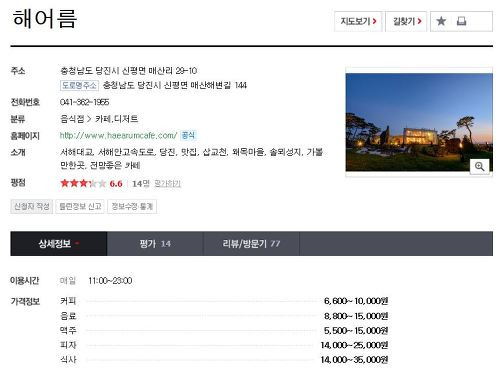
Task: Click the print icon
Action: click(461, 21)
